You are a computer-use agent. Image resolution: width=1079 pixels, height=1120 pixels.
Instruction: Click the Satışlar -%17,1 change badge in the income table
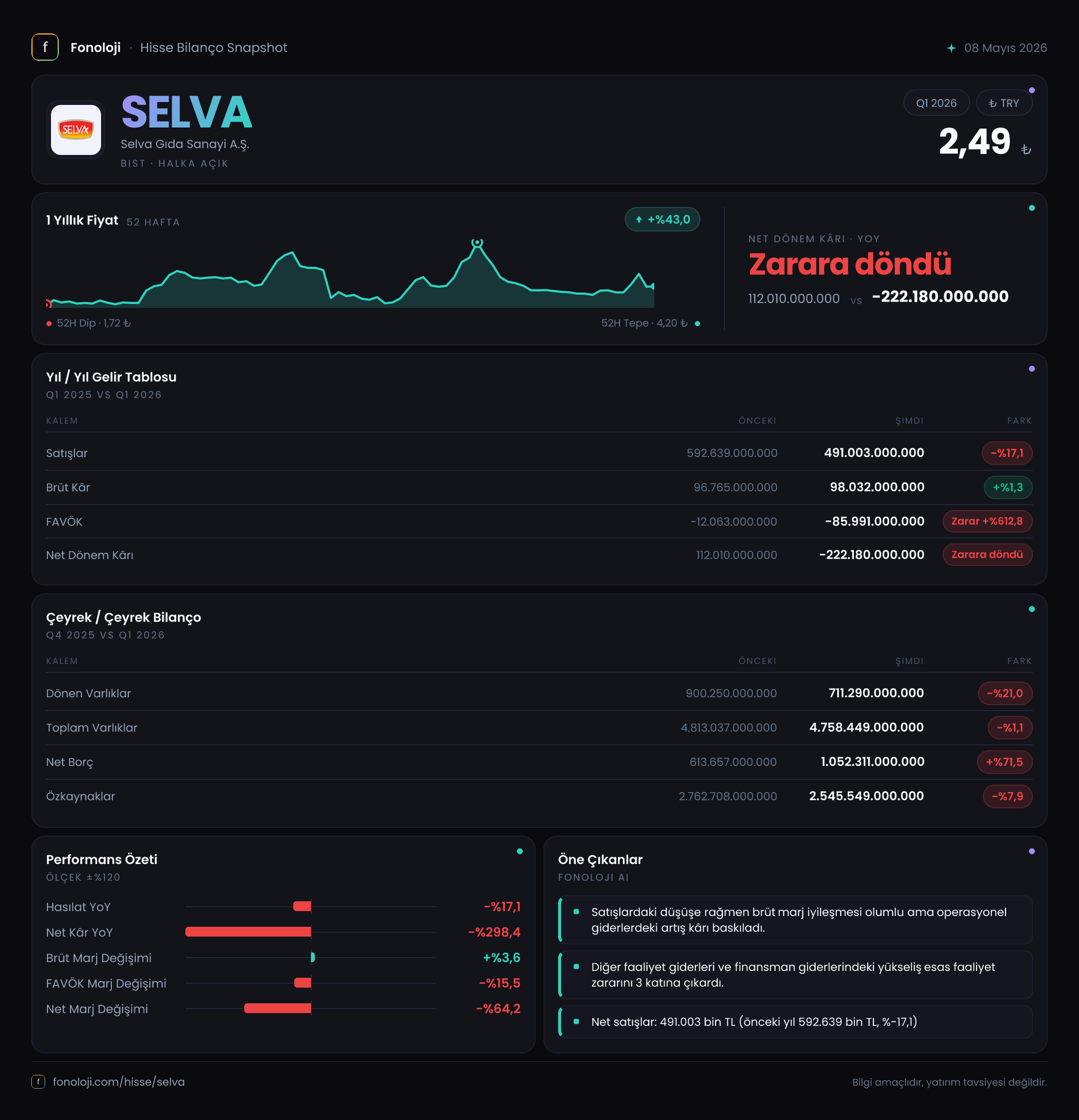click(x=1007, y=453)
